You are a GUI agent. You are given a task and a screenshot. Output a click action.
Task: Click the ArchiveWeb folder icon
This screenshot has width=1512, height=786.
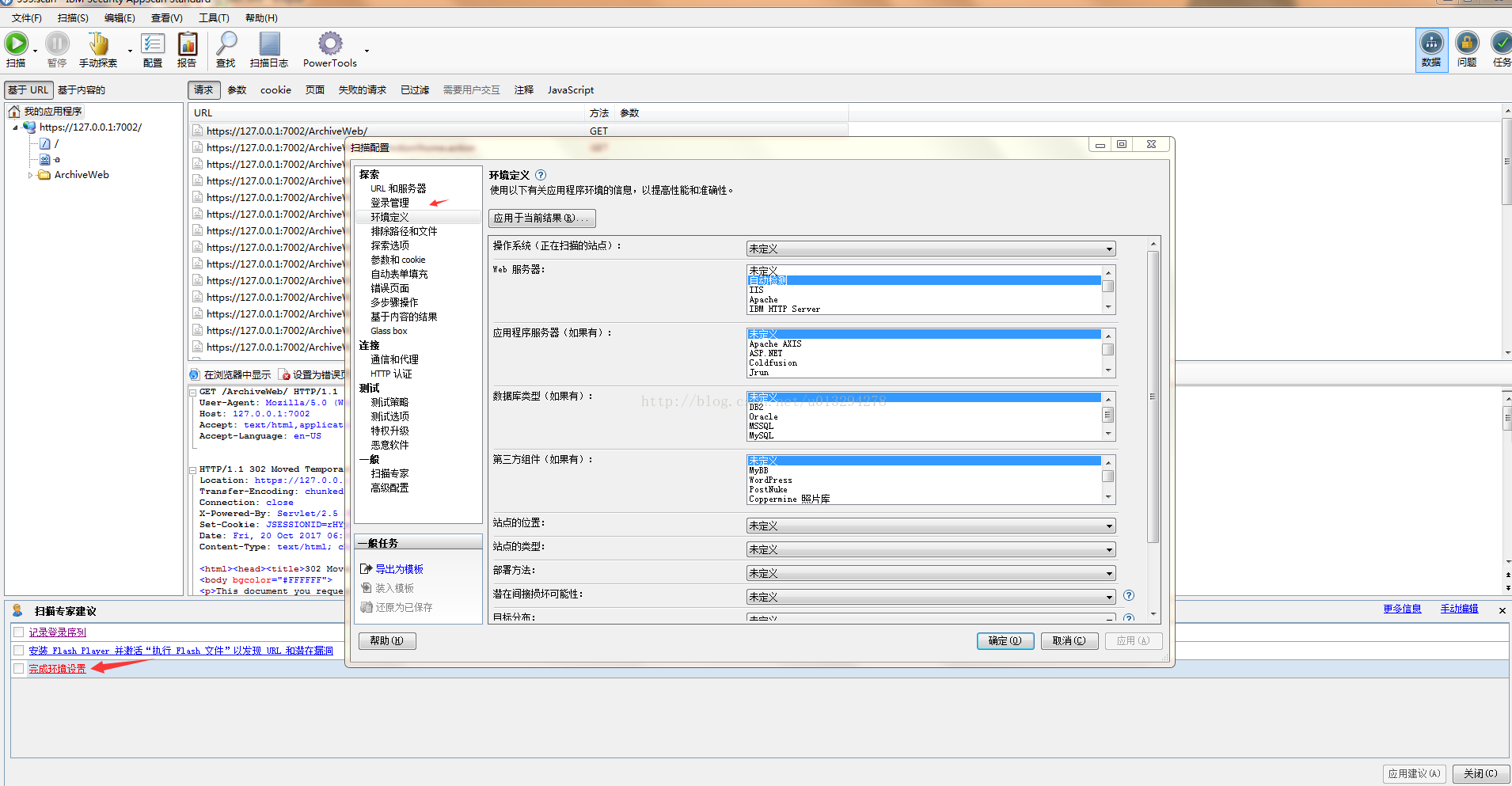click(x=44, y=175)
